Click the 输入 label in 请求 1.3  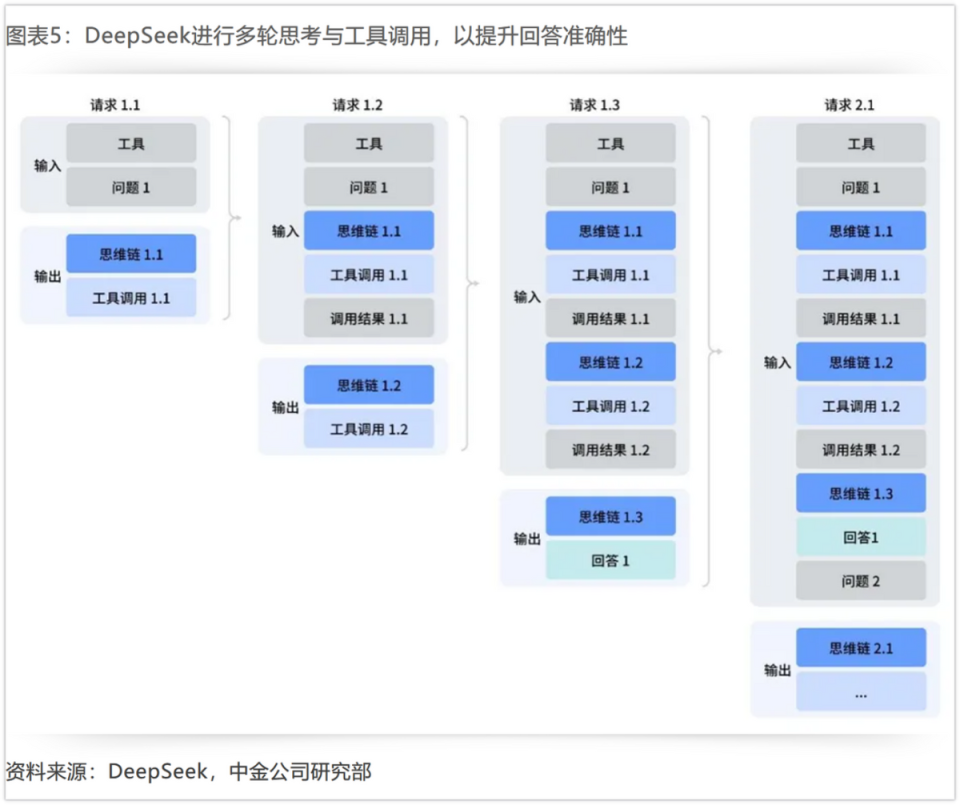(527, 298)
